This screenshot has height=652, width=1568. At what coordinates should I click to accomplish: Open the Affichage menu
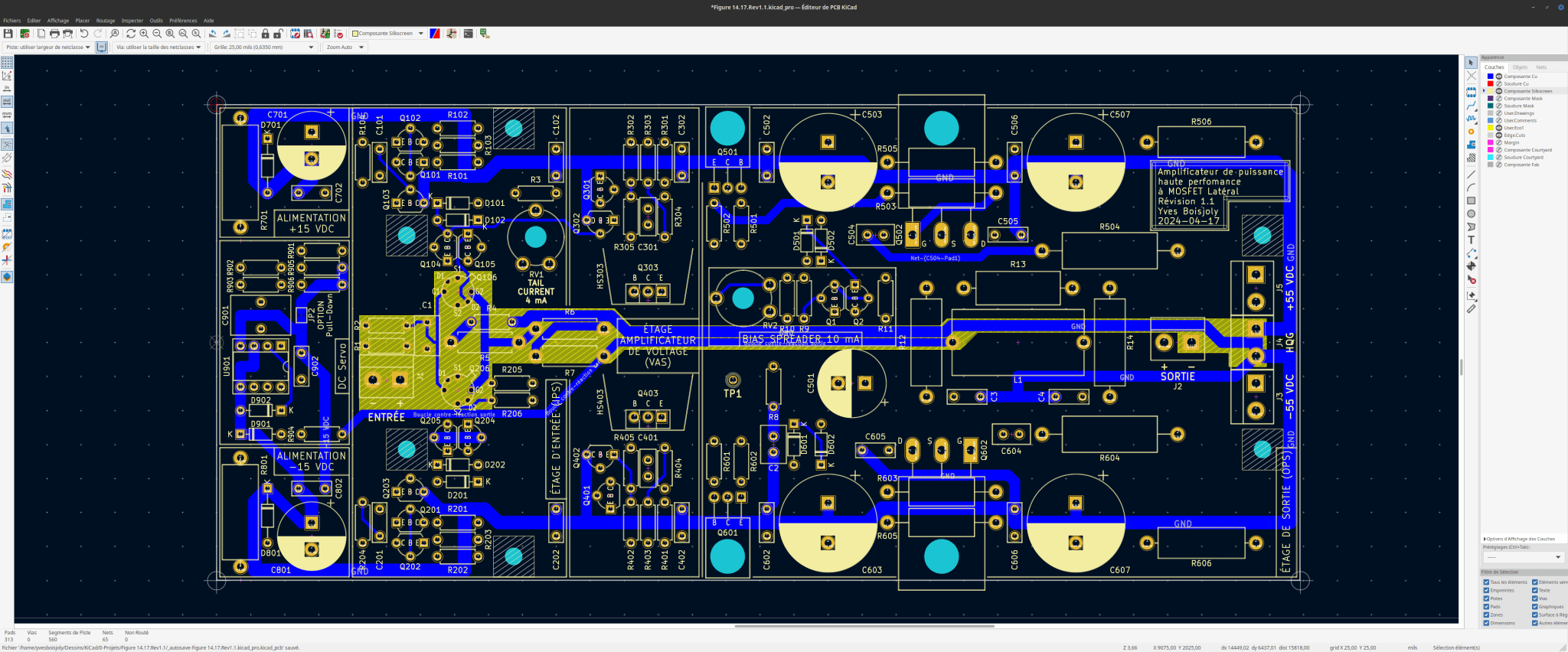[x=58, y=21]
